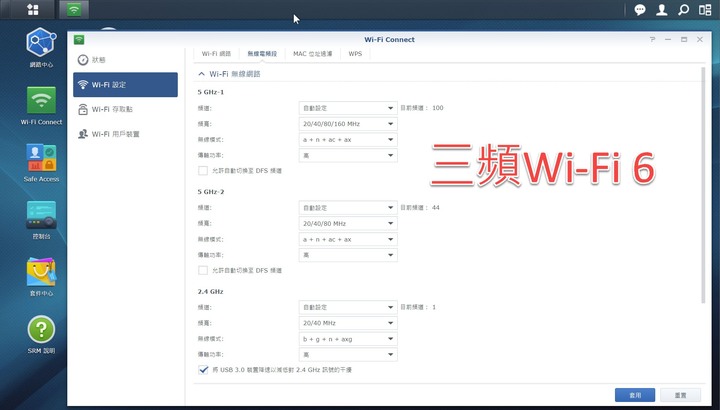720x410 pixels.
Task: Click the blue Apply button
Action: 635,395
